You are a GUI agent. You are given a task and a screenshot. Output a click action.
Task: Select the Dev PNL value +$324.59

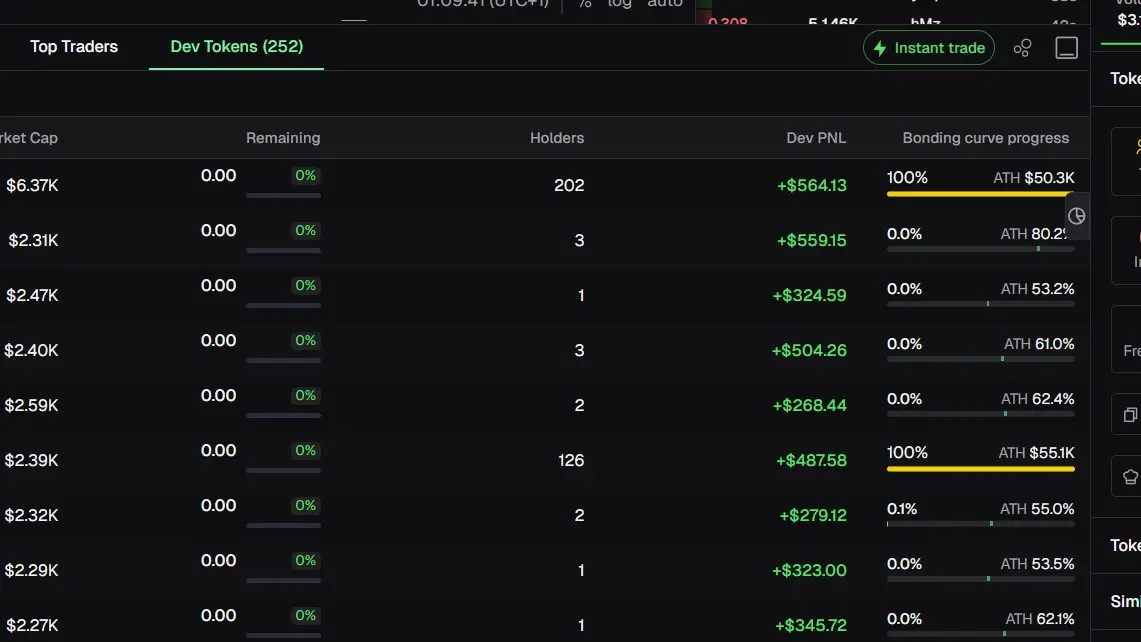coord(809,296)
